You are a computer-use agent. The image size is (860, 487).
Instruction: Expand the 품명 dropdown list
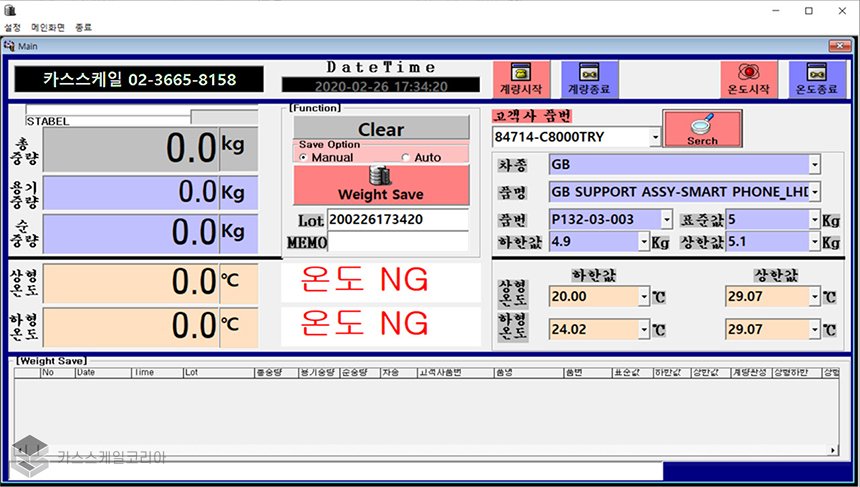[x=814, y=192]
